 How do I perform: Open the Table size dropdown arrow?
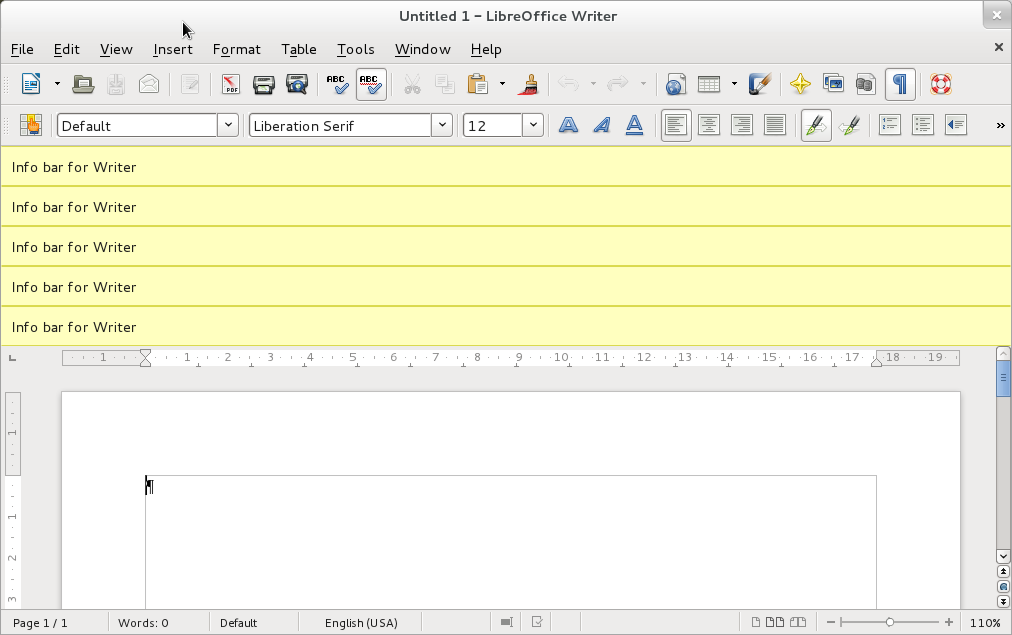click(x=734, y=84)
